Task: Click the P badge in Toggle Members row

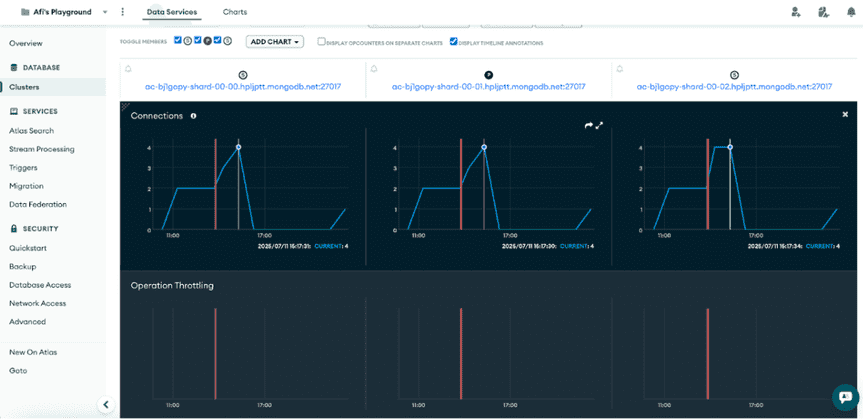Action: pyautogui.click(x=208, y=41)
